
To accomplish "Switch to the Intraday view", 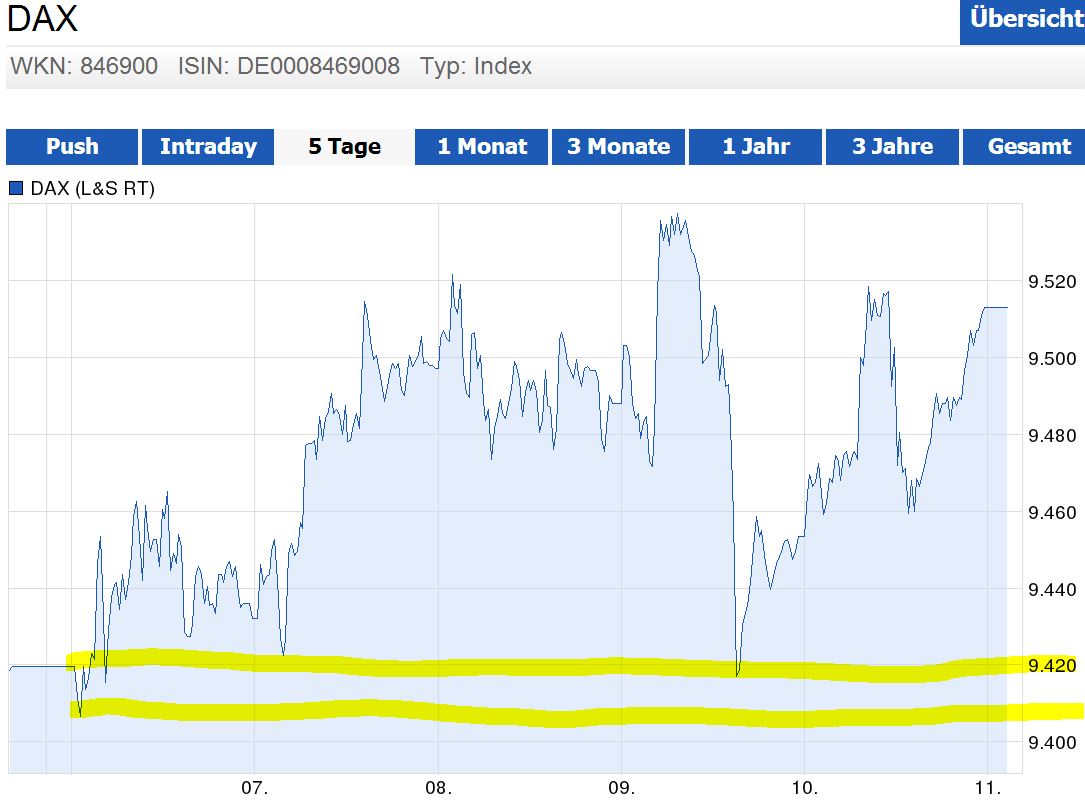I will [x=207, y=147].
